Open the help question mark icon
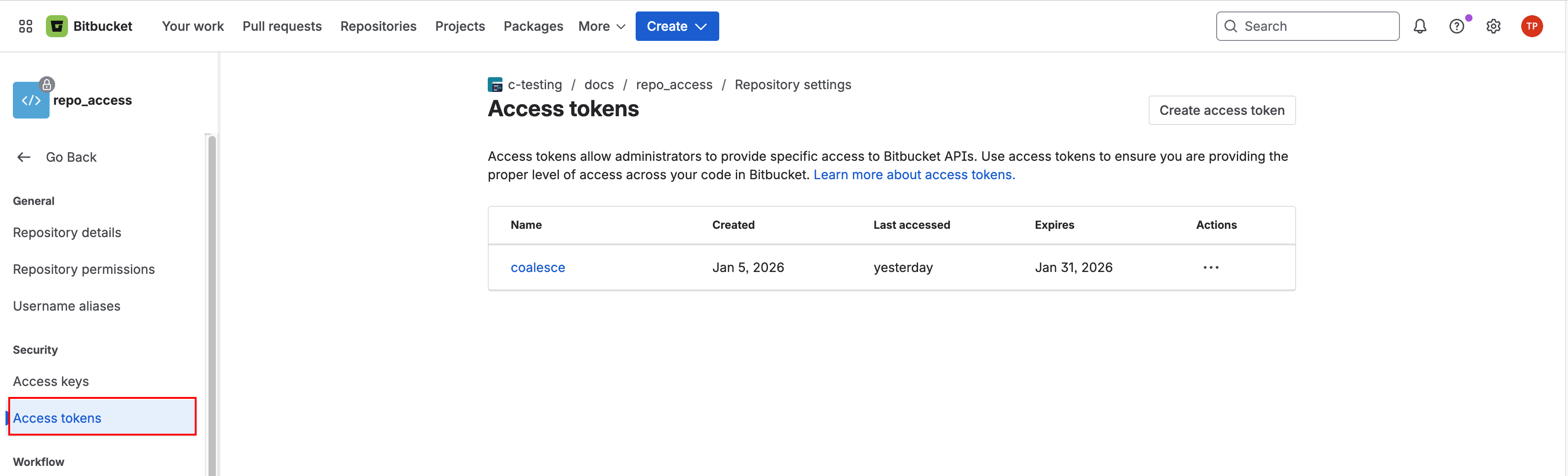Viewport: 1568px width, 476px height. click(1456, 26)
